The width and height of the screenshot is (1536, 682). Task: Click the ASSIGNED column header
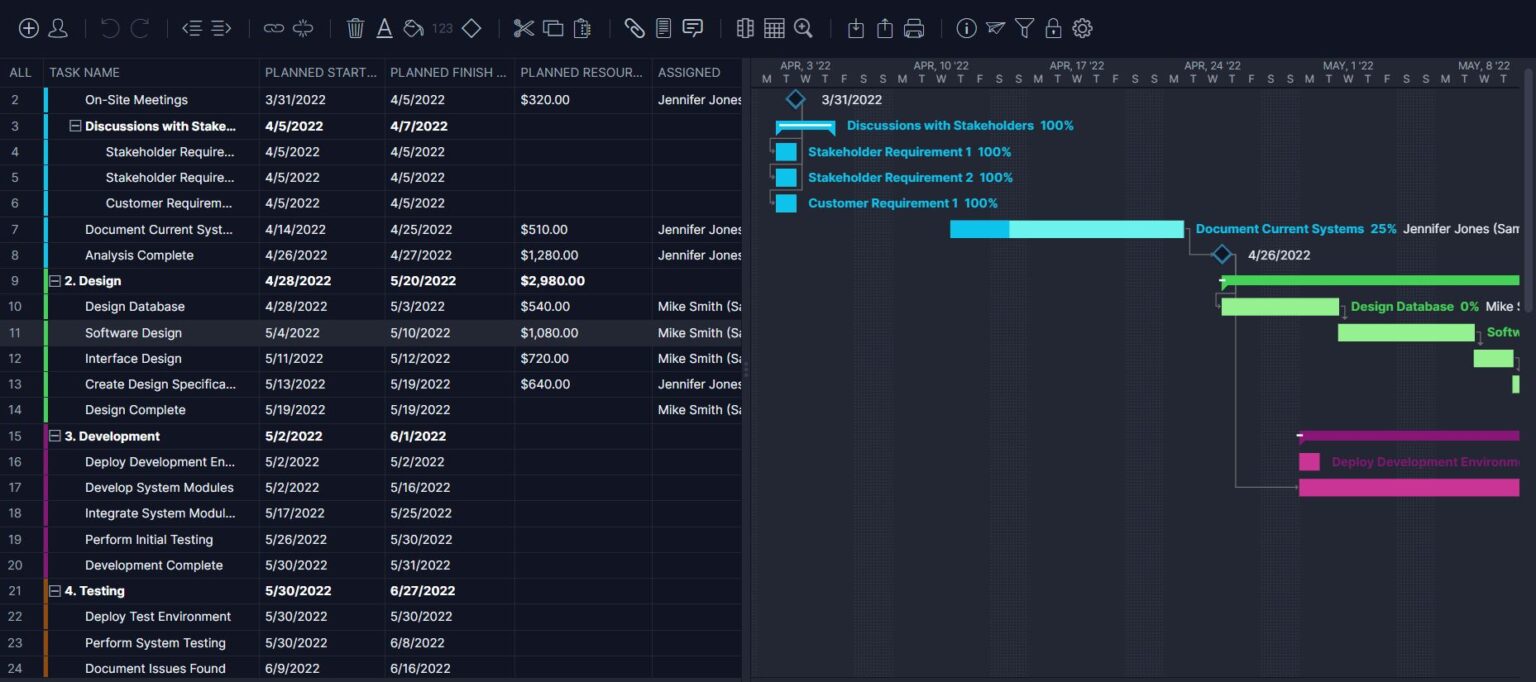point(689,72)
